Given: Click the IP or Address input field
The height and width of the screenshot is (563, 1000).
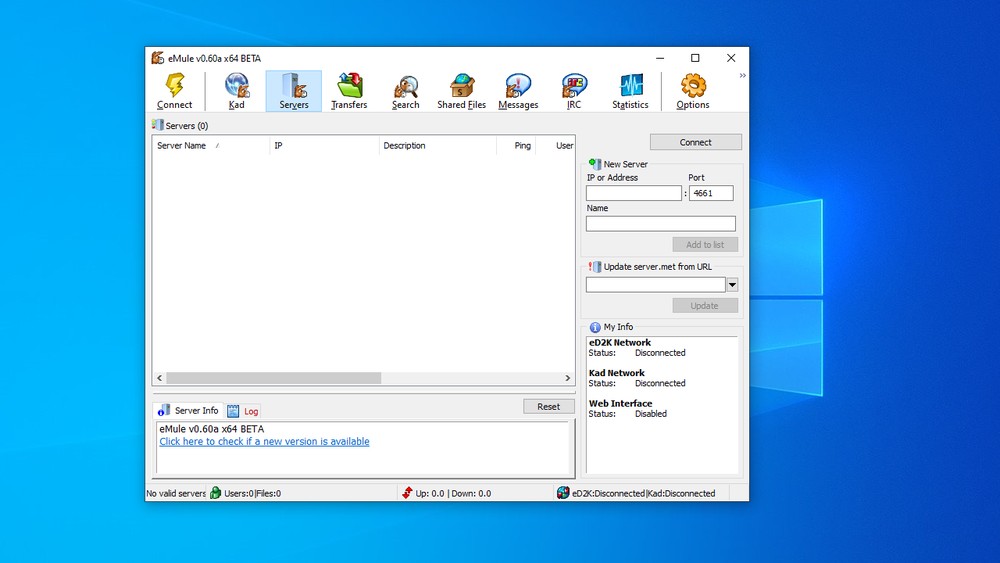Looking at the screenshot, I should (633, 193).
